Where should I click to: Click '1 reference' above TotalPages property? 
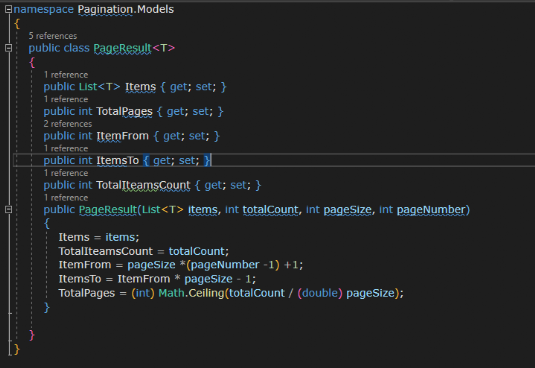[x=66, y=99]
